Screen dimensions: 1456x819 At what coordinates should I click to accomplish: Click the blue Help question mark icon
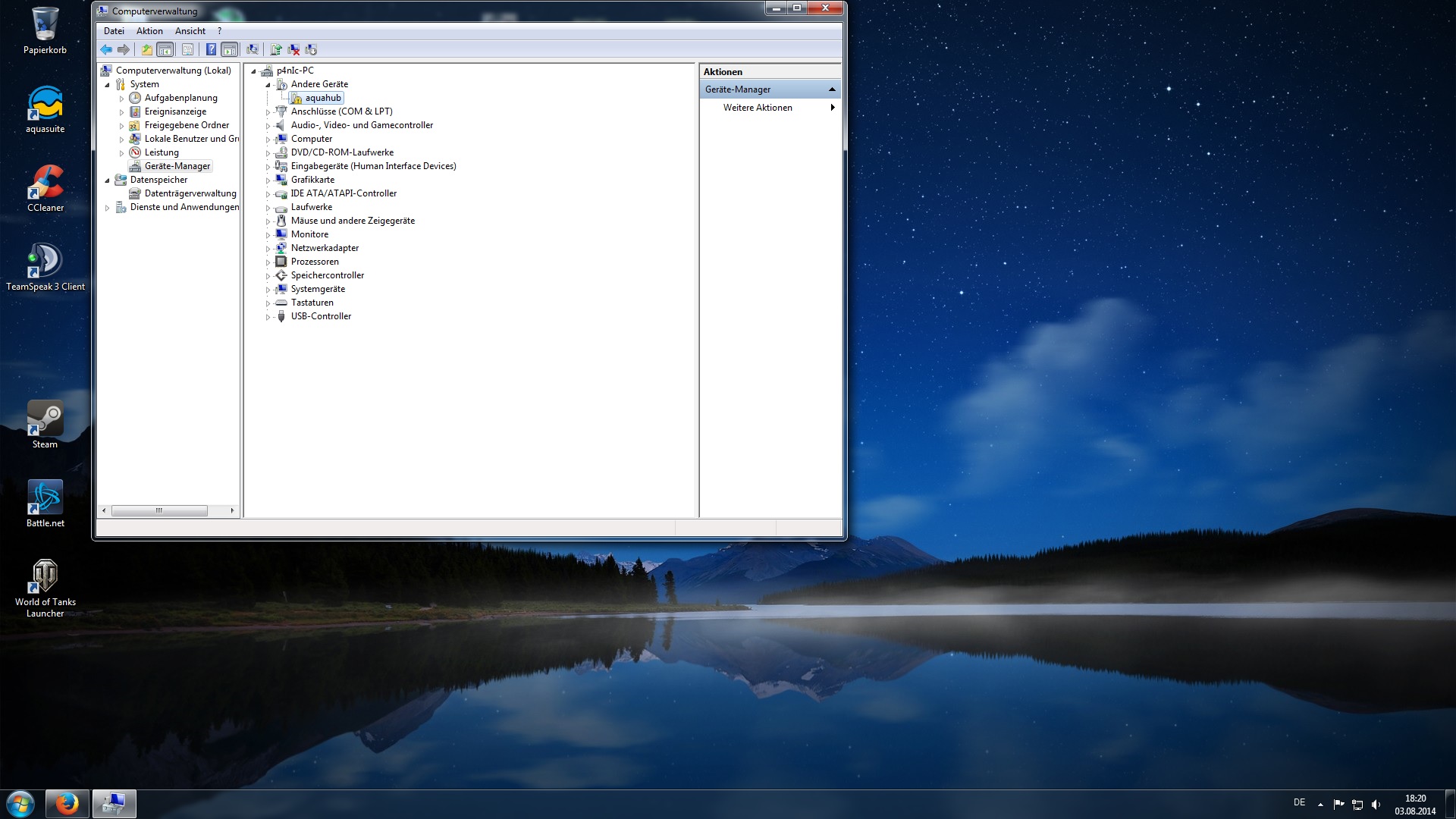tap(211, 50)
